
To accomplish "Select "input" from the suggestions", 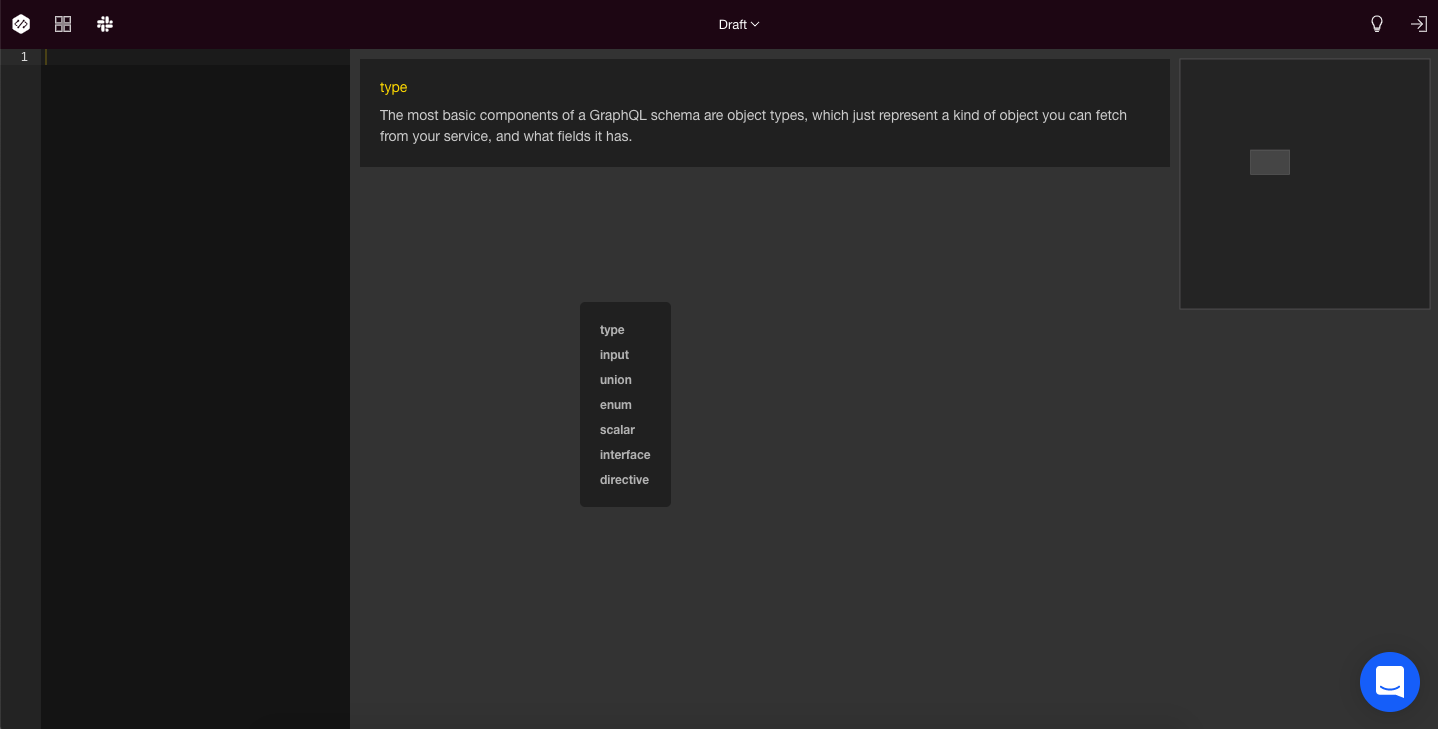I will click(x=614, y=355).
